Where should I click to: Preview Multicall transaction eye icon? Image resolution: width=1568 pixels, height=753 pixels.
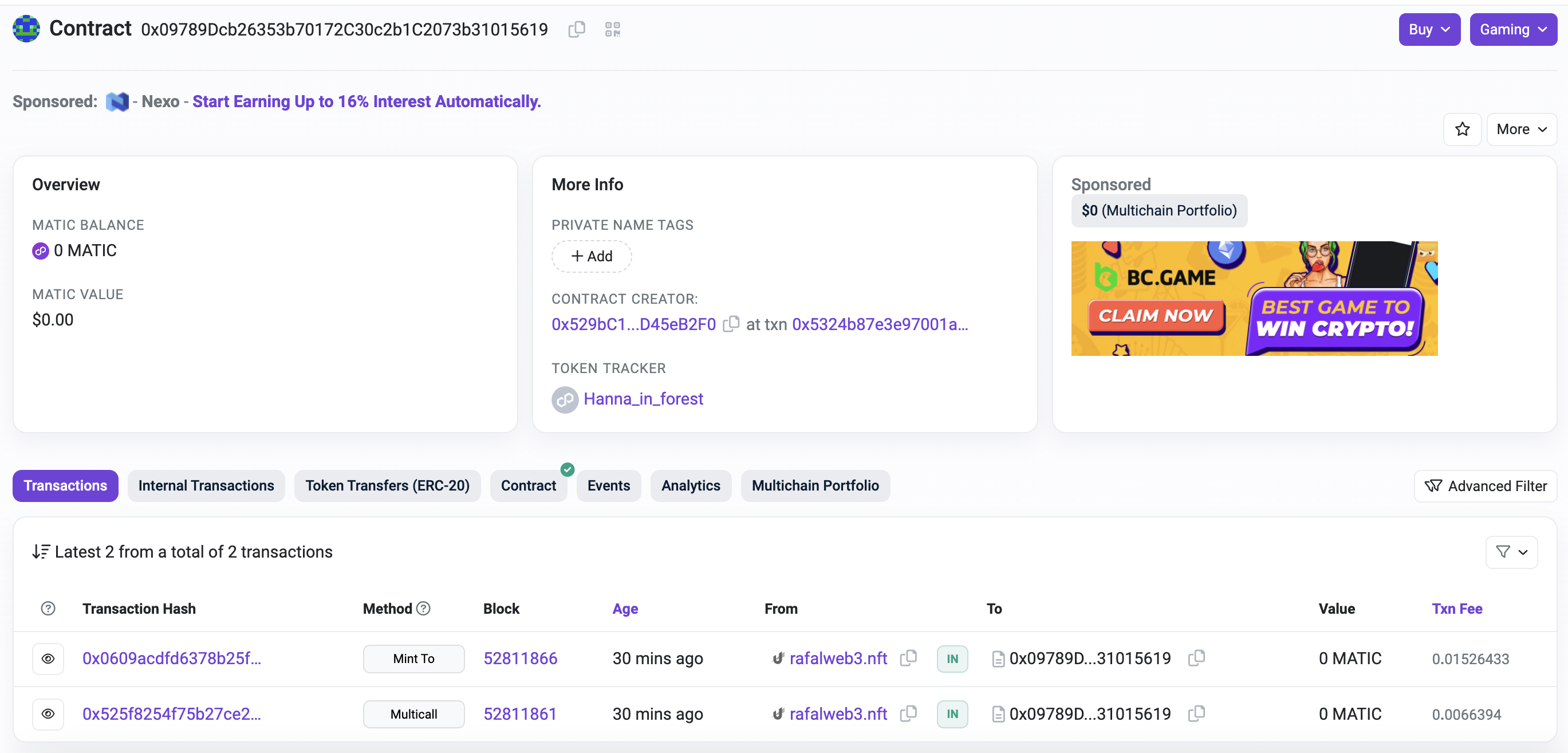(48, 713)
